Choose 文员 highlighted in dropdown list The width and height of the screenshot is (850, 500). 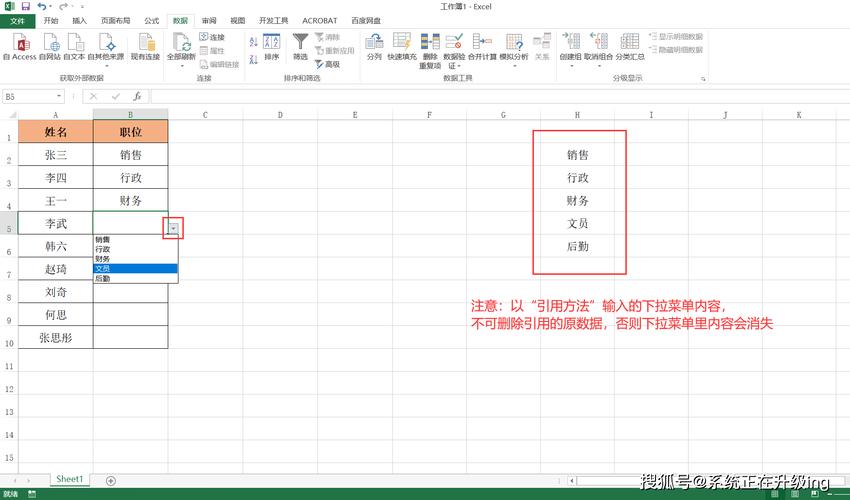(x=136, y=268)
